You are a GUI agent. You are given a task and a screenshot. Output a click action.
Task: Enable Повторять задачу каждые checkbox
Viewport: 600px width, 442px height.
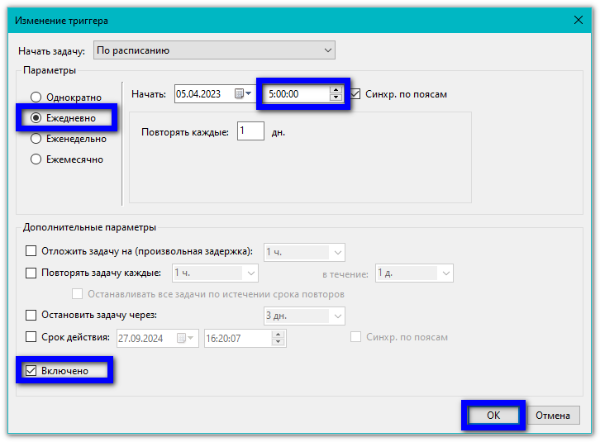coord(30,273)
